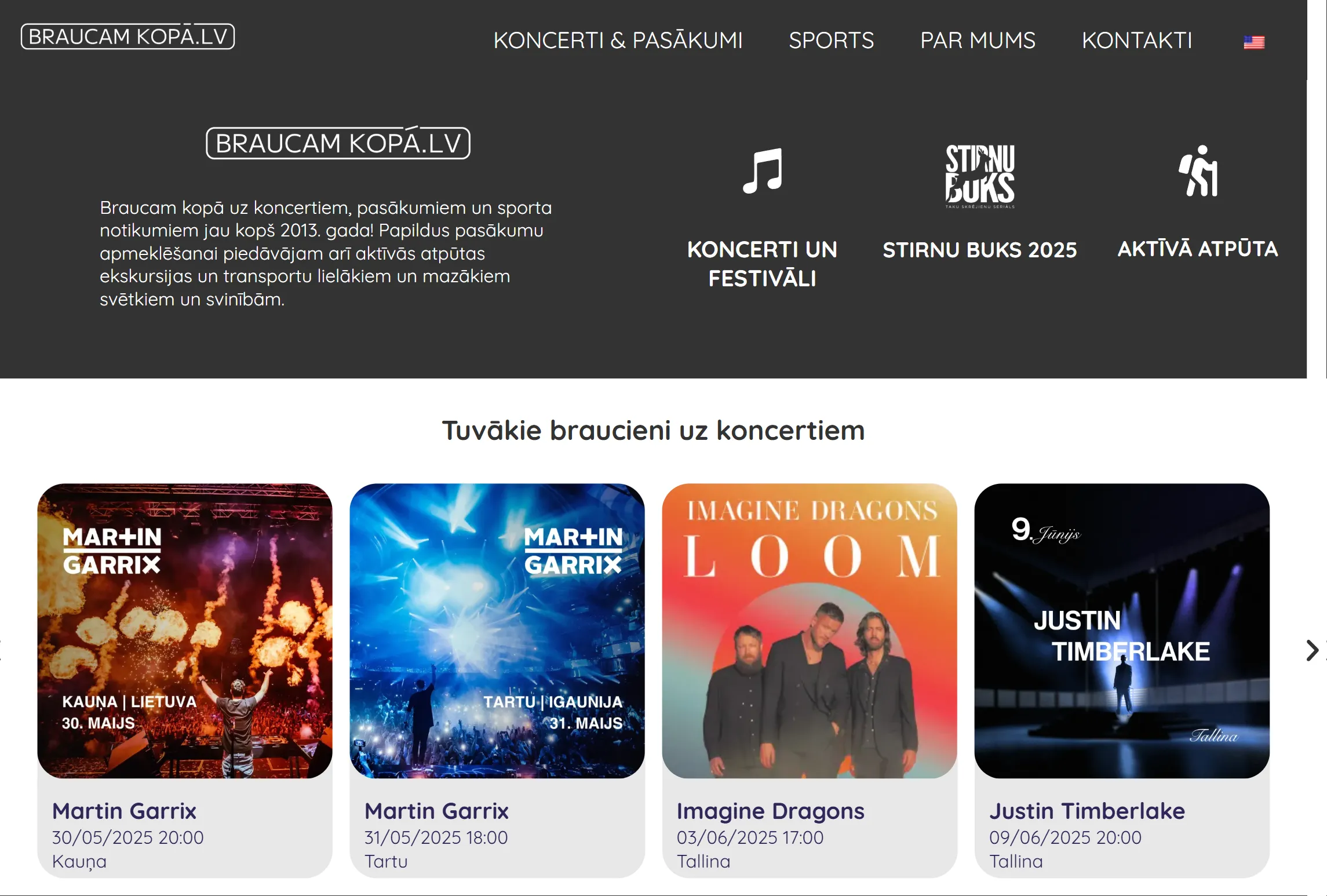1327x896 pixels.
Task: Open the Kontakti page
Action: pyautogui.click(x=1137, y=41)
